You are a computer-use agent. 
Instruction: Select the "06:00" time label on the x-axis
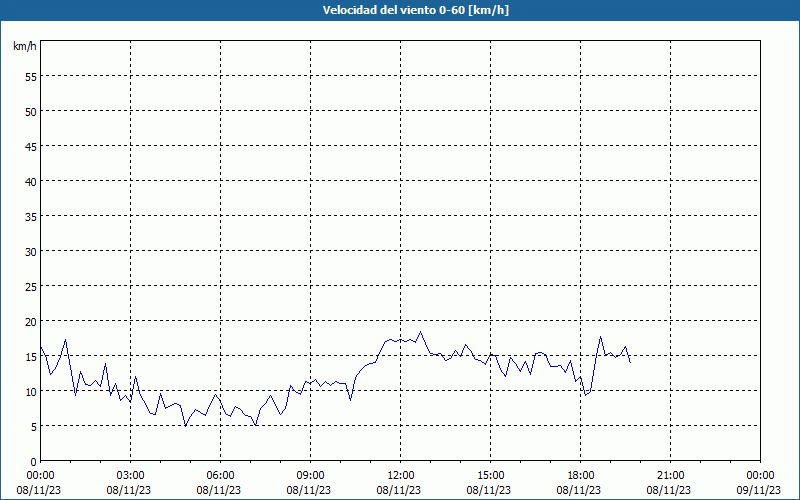coord(220,476)
